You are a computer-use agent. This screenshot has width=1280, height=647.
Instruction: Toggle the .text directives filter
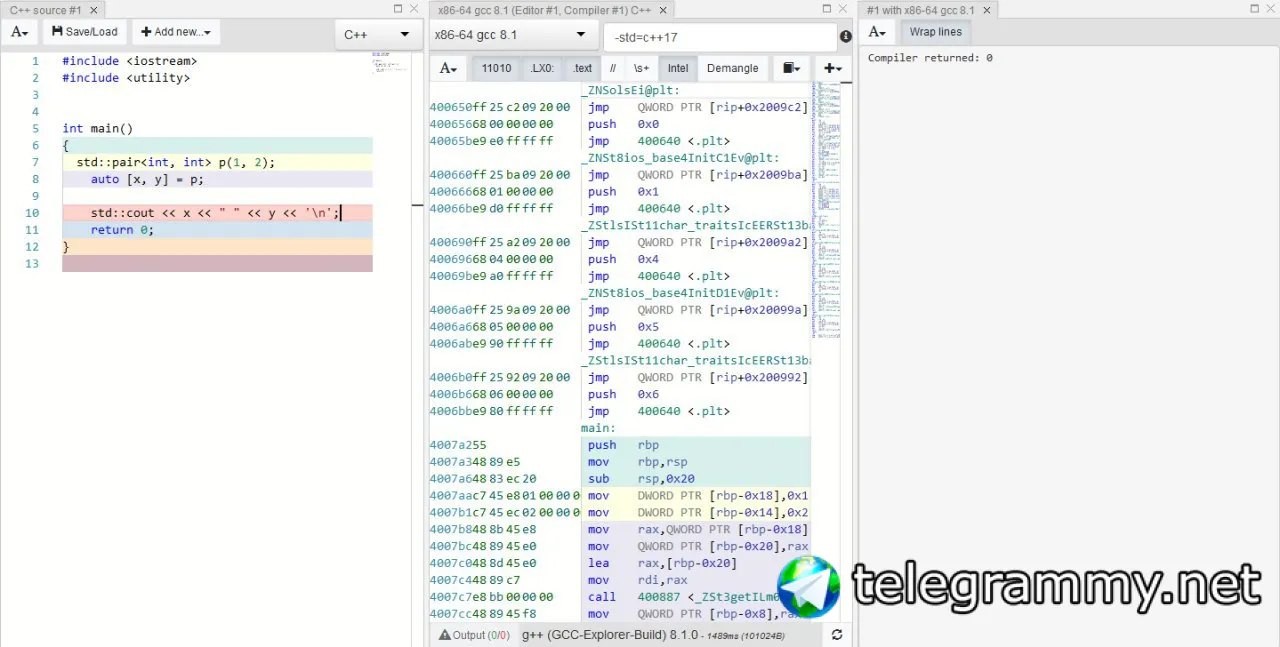(x=582, y=68)
